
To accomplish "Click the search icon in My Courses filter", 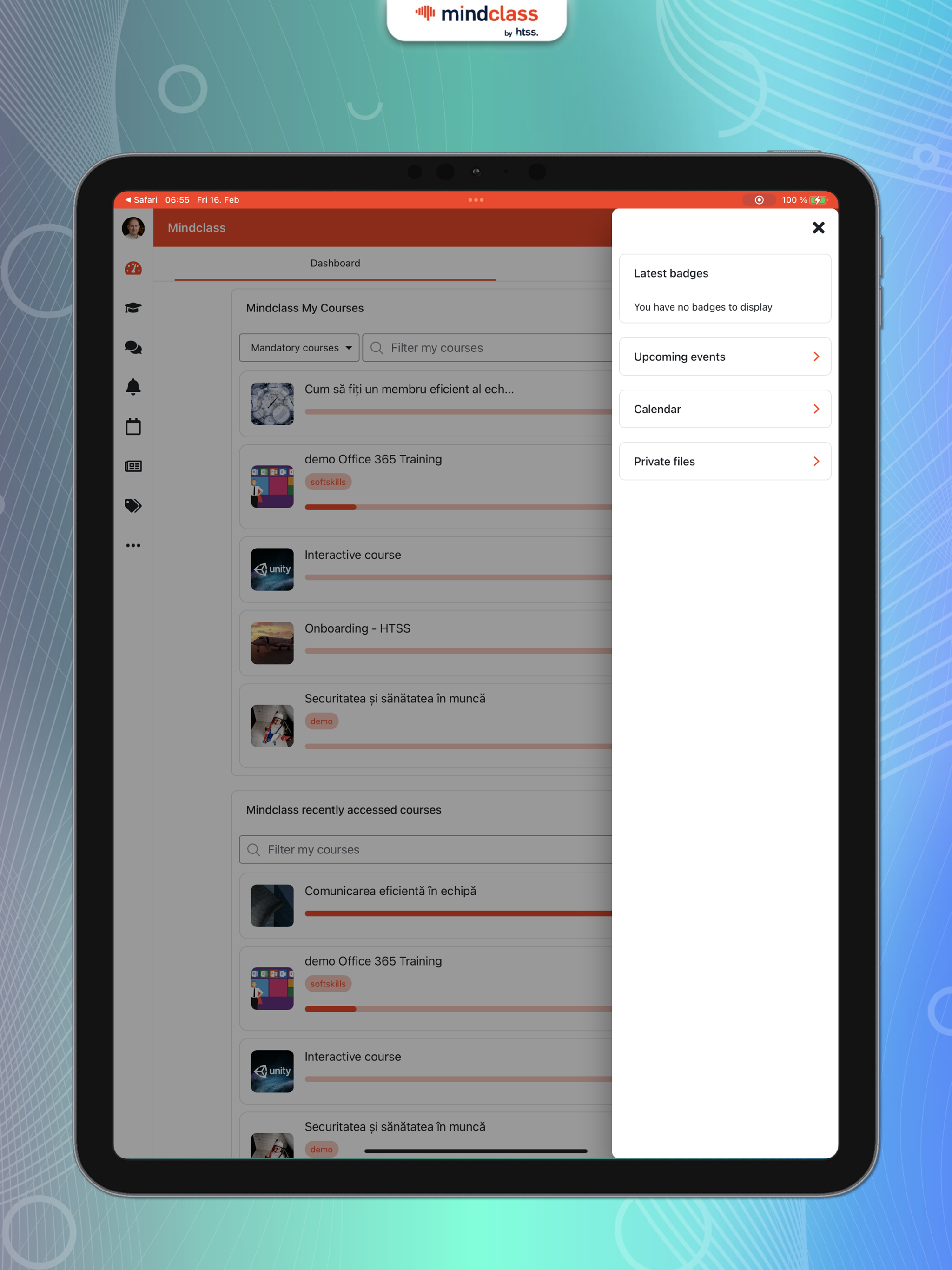I will (x=377, y=348).
